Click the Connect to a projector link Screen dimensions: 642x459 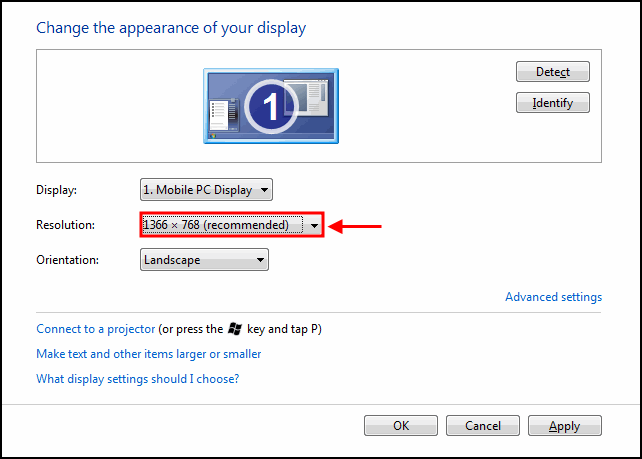tap(96, 328)
